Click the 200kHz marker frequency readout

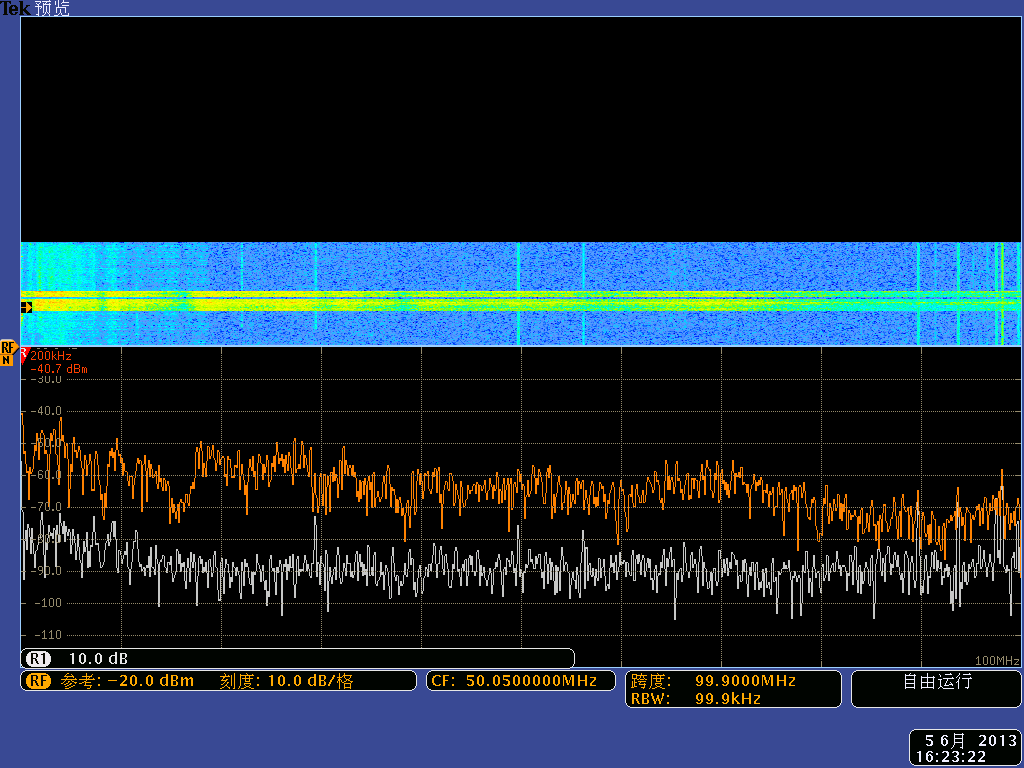tap(50, 356)
